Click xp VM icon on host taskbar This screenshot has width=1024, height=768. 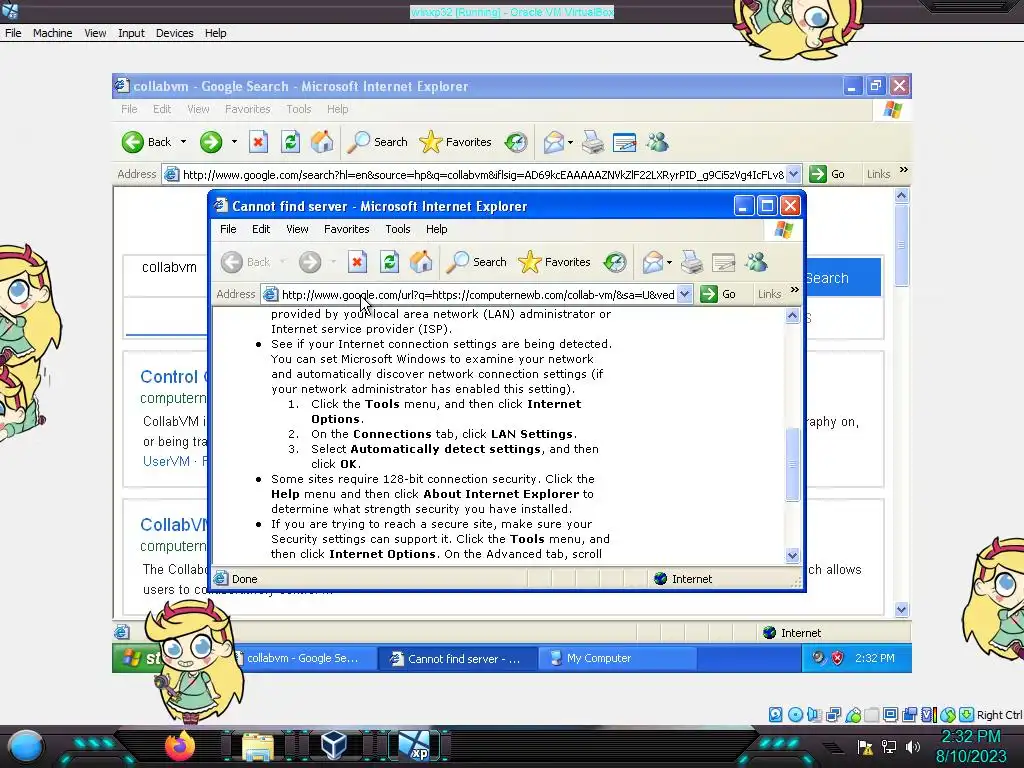coord(414,746)
